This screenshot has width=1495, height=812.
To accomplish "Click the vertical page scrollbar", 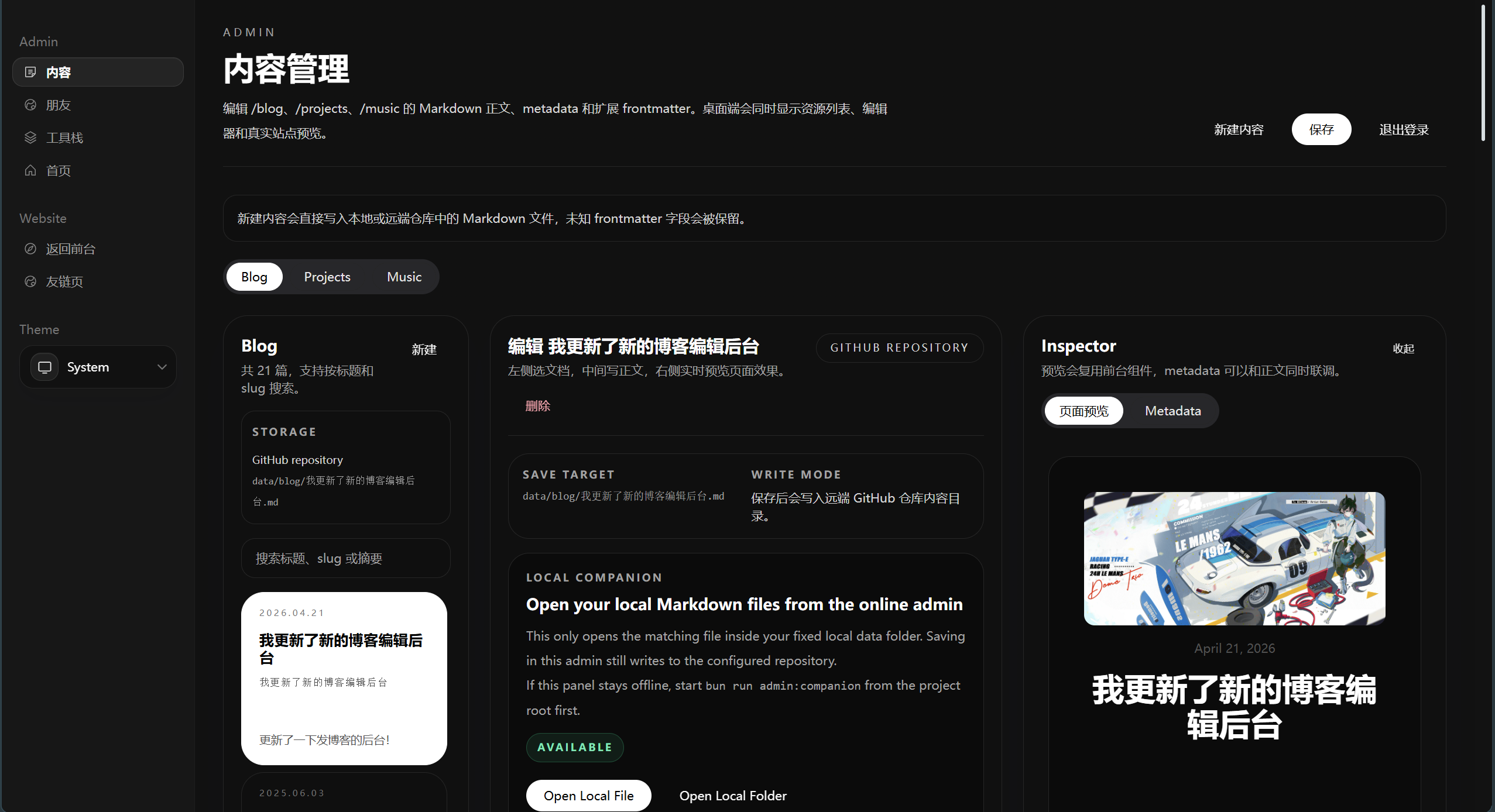I will pyautogui.click(x=1483, y=73).
